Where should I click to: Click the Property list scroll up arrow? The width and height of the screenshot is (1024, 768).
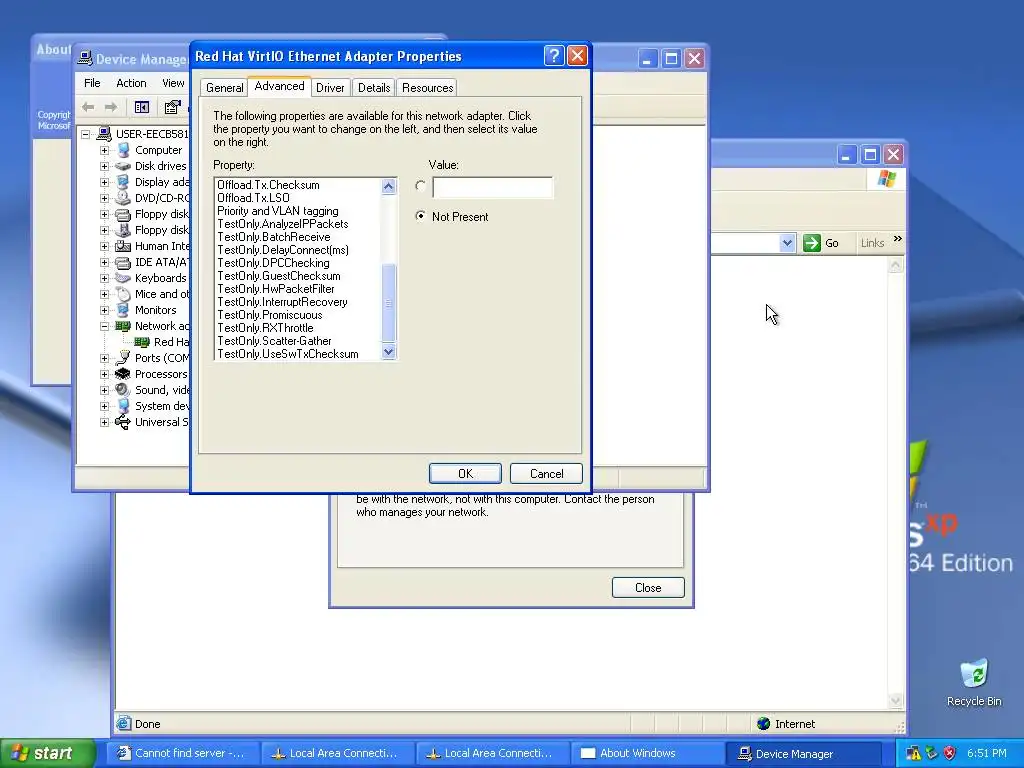pyautogui.click(x=389, y=187)
